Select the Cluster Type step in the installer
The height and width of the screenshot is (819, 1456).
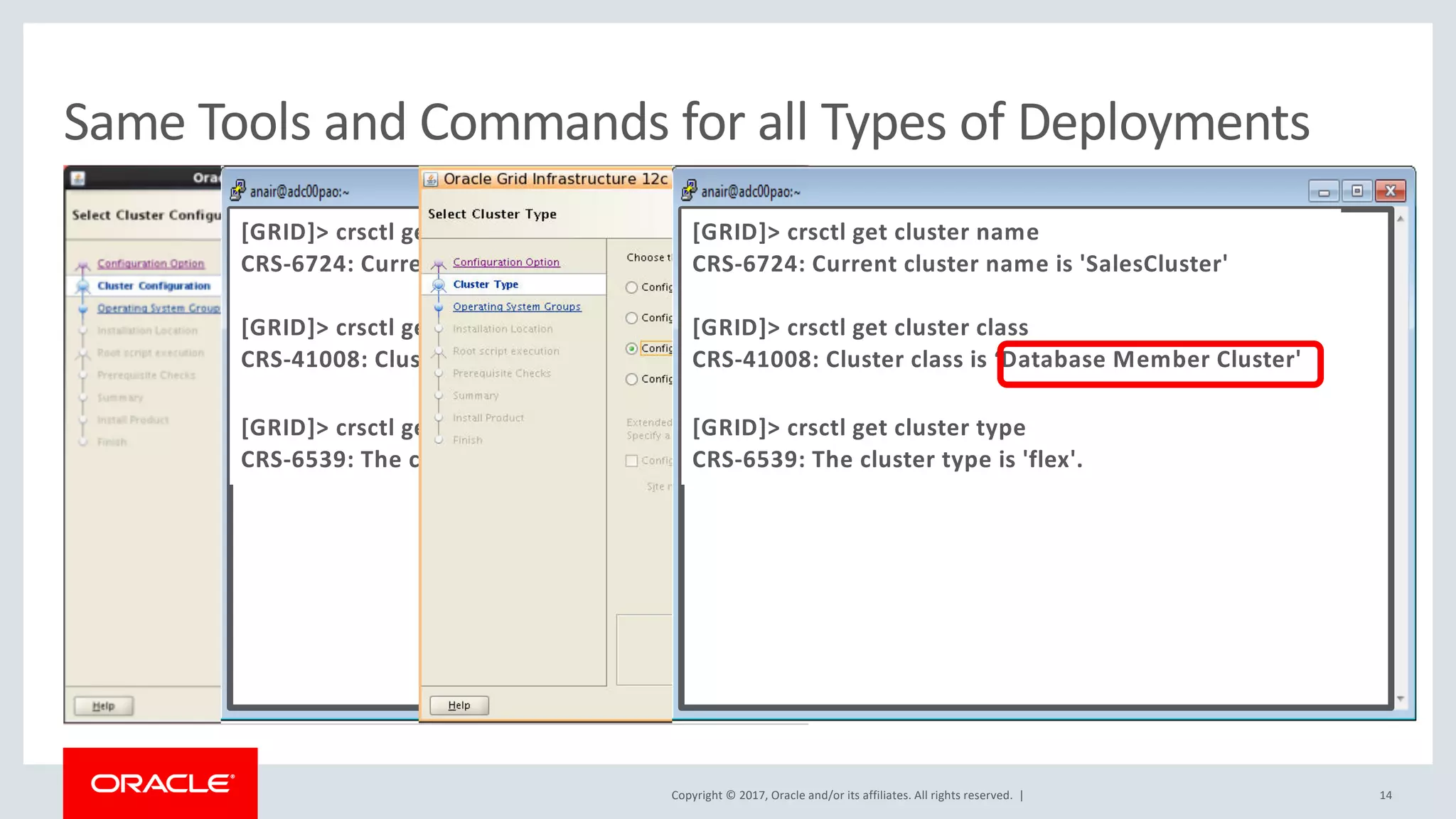(486, 284)
